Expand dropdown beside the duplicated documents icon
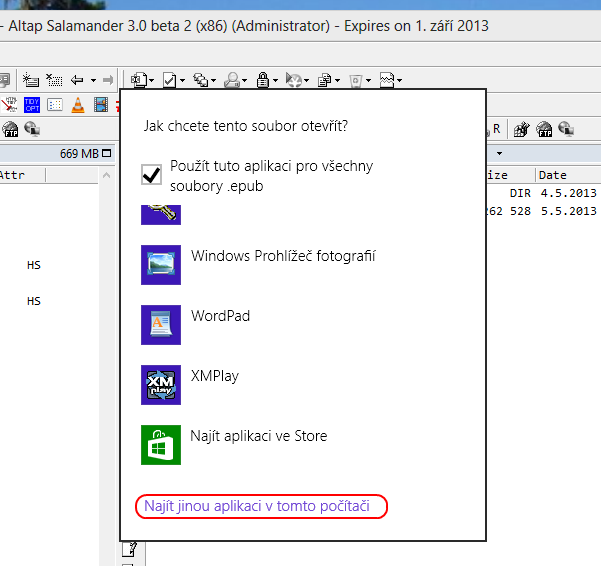 338,80
